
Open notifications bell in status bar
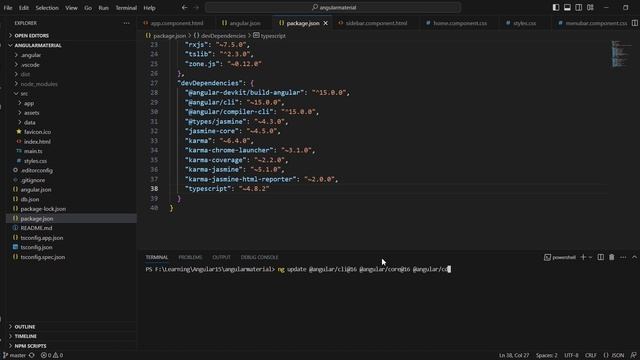(x=633, y=356)
